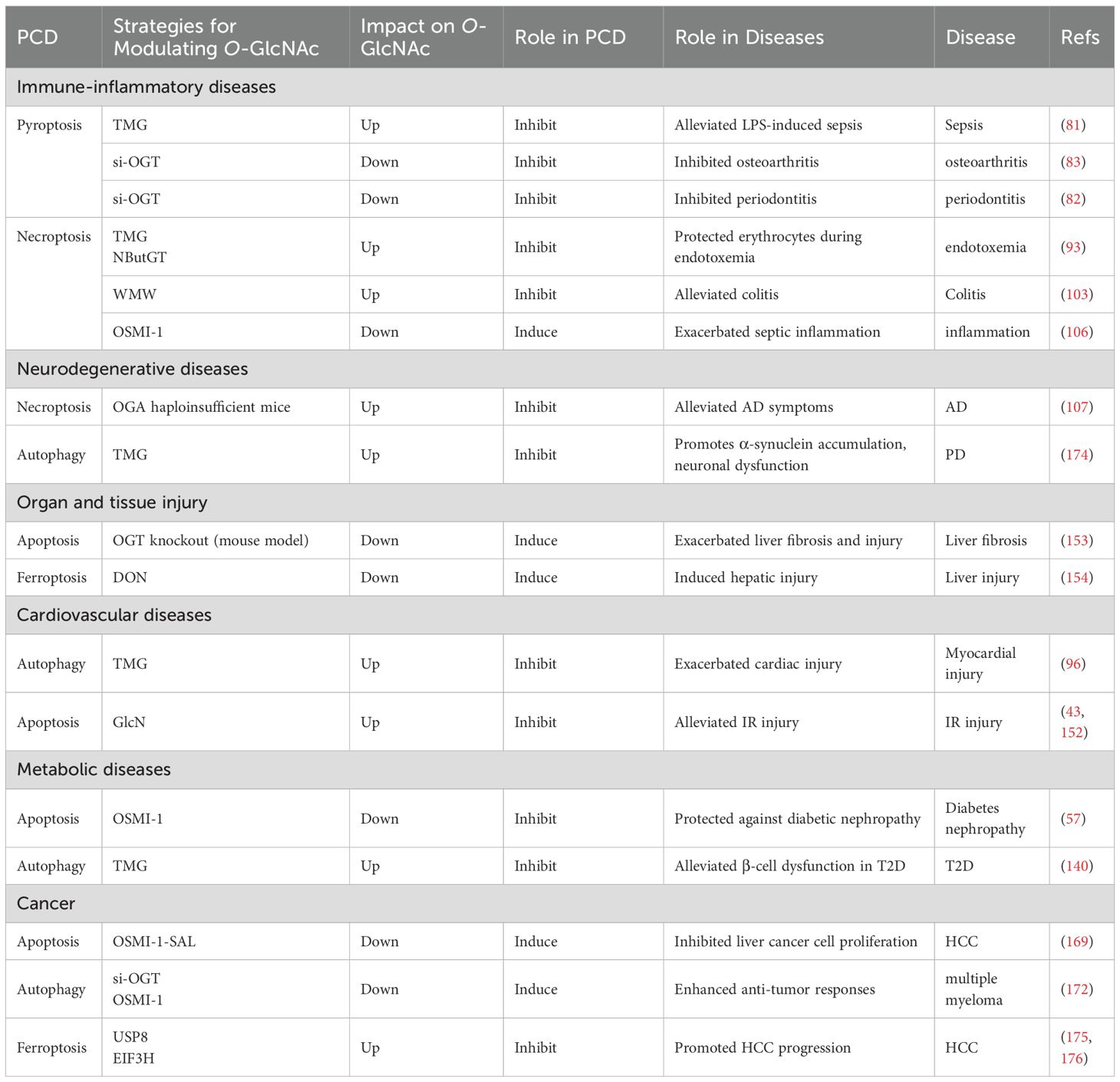1120x1082 pixels.
Task: Click reference 172 for multiple myeloma
Action: pos(1077,989)
